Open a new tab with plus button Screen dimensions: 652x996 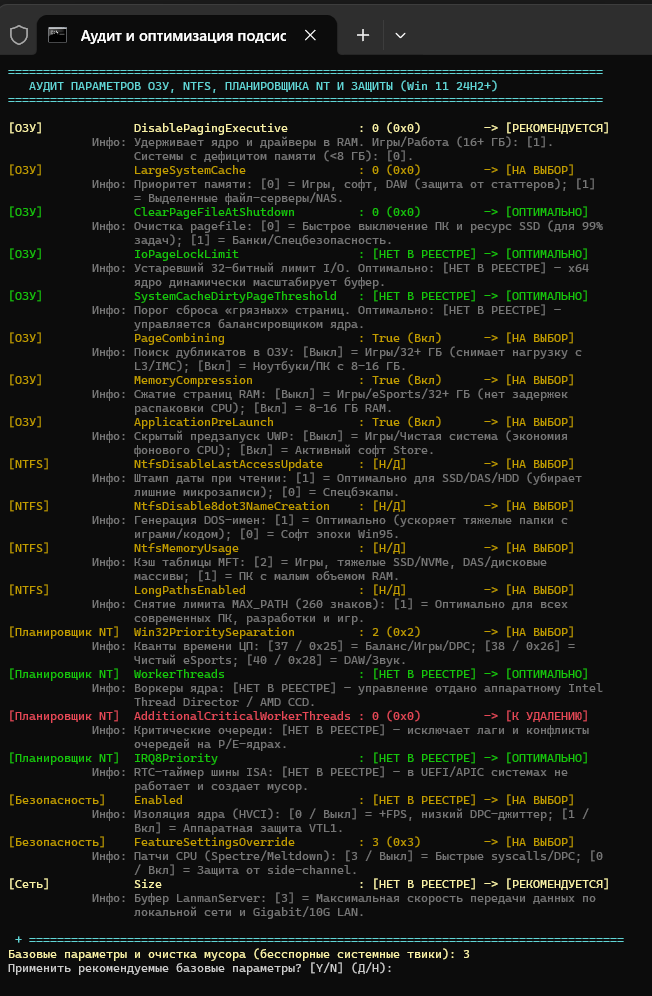363,36
